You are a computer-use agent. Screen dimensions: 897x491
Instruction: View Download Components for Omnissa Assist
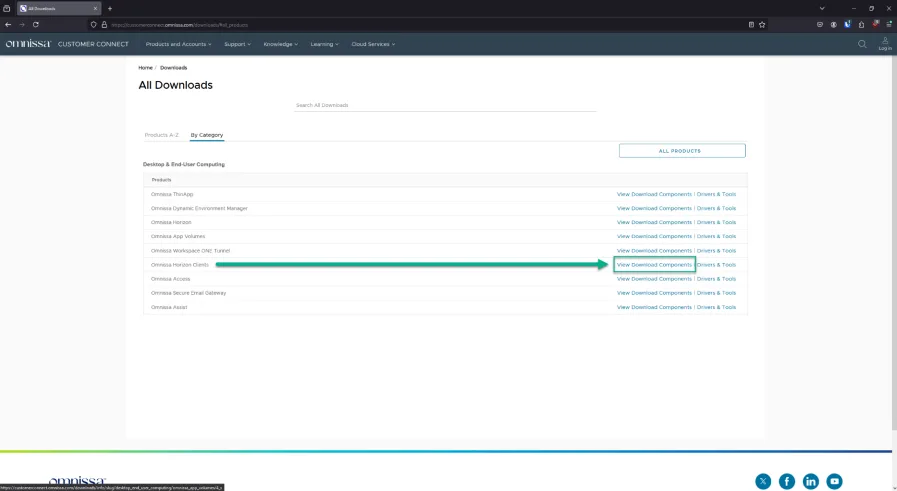point(654,307)
